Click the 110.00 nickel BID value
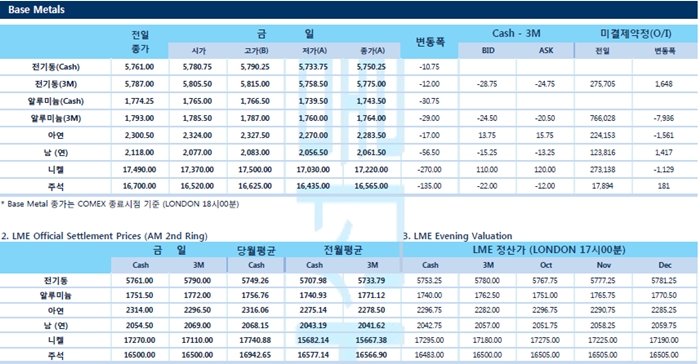 (487, 170)
